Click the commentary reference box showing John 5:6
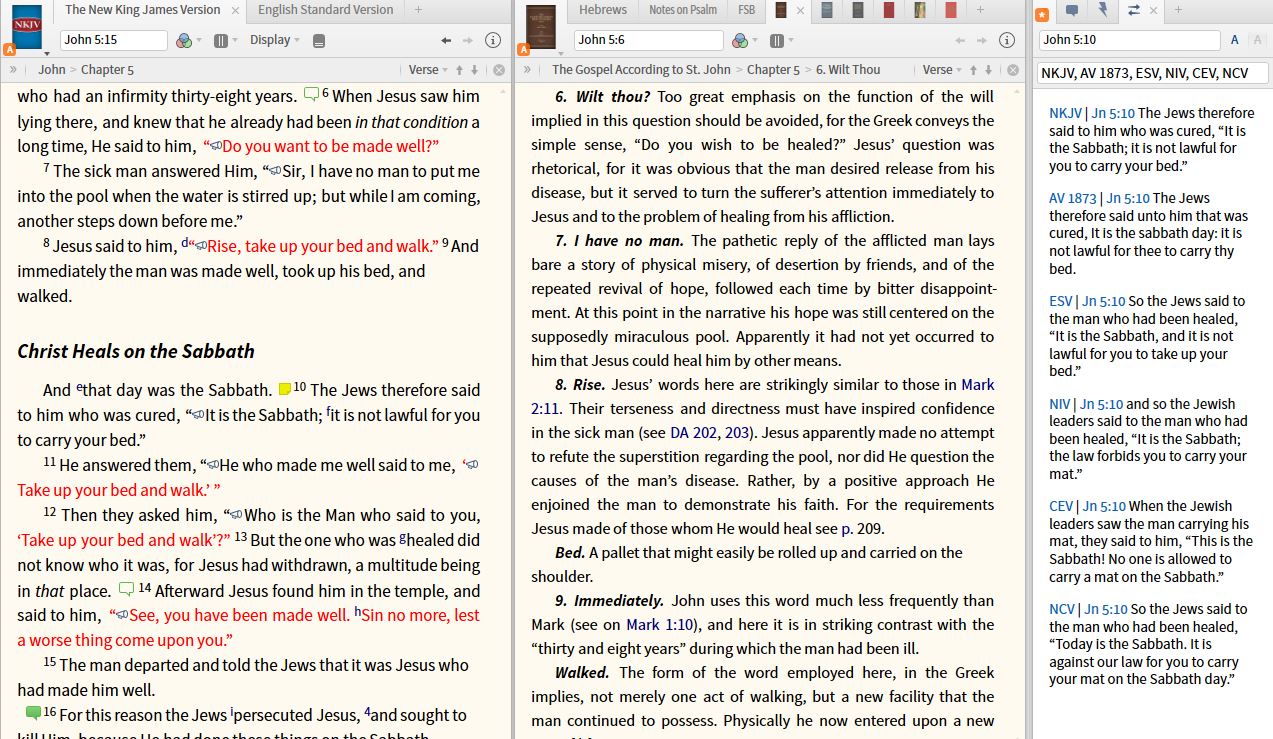The image size is (1273, 739). [x=648, y=40]
